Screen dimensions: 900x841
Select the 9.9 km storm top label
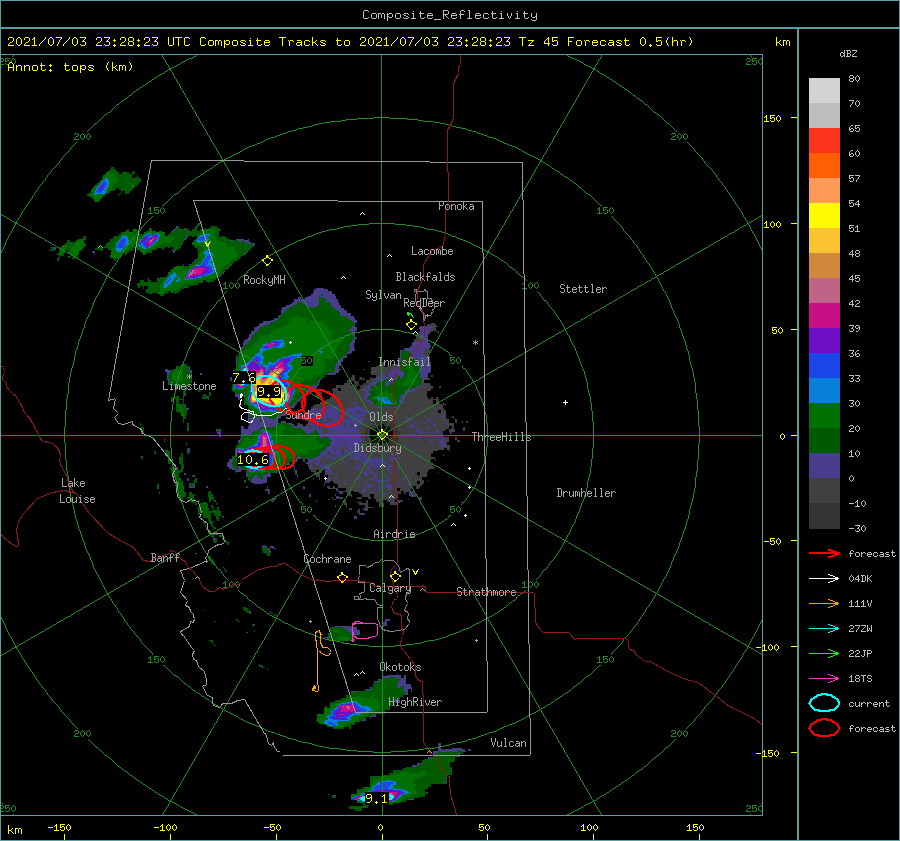point(269,392)
